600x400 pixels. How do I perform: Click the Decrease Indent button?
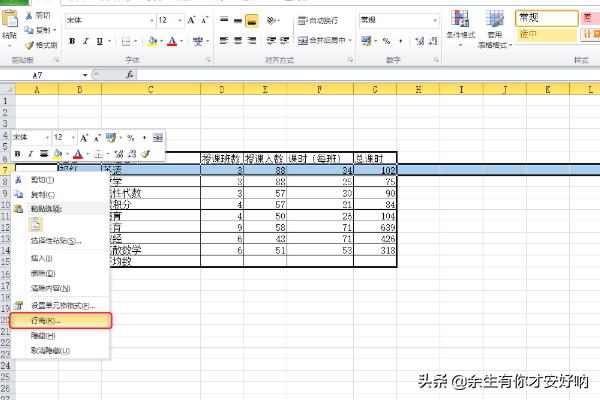271,41
